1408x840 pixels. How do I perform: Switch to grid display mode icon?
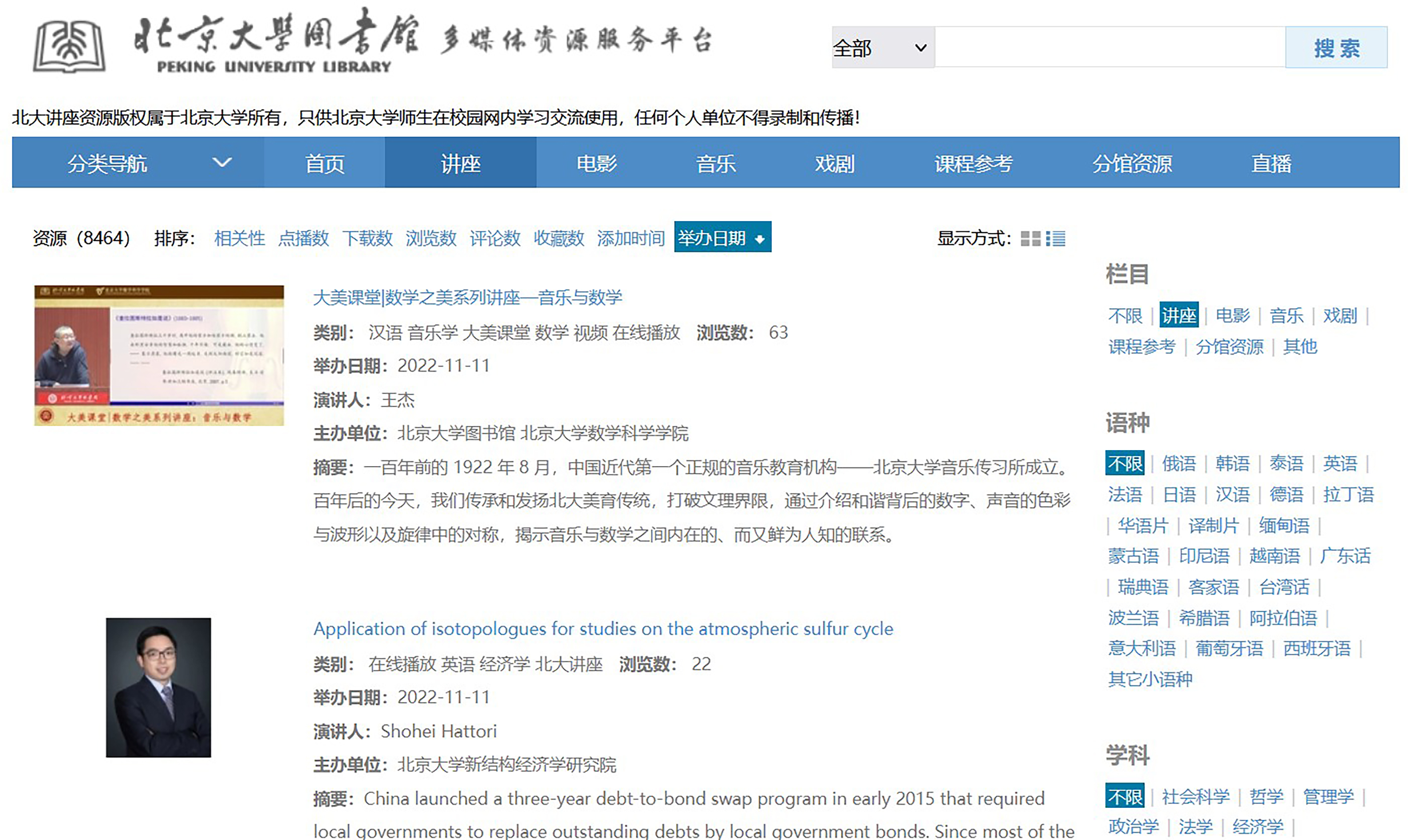(1030, 239)
